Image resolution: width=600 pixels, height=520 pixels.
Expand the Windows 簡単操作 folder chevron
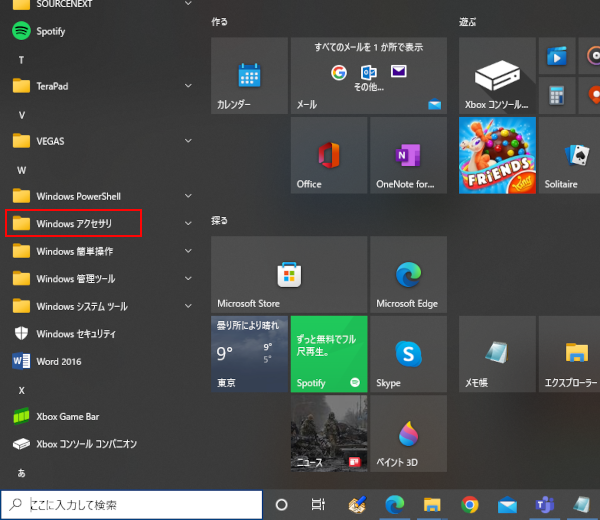(x=188, y=251)
